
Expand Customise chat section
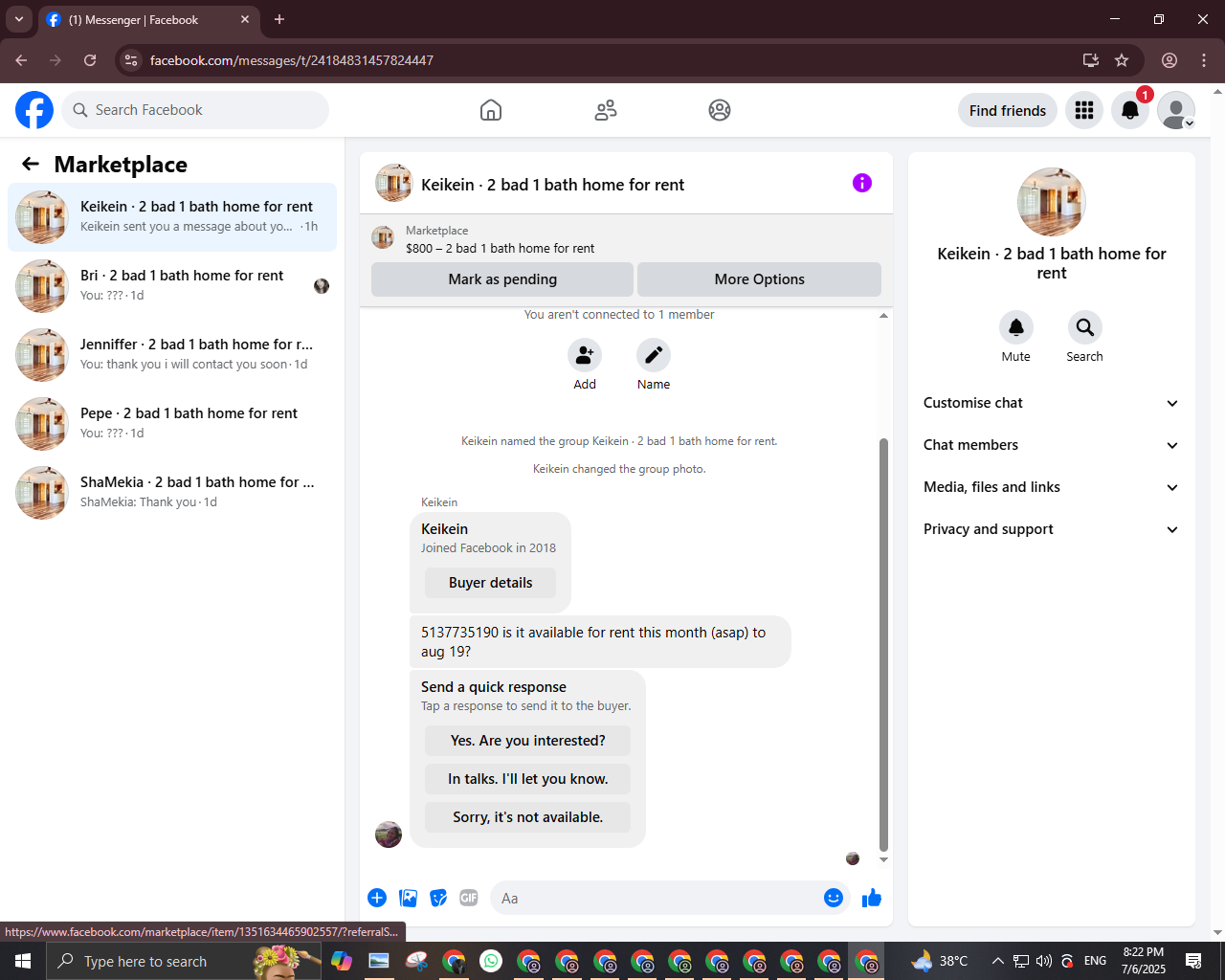[1051, 403]
